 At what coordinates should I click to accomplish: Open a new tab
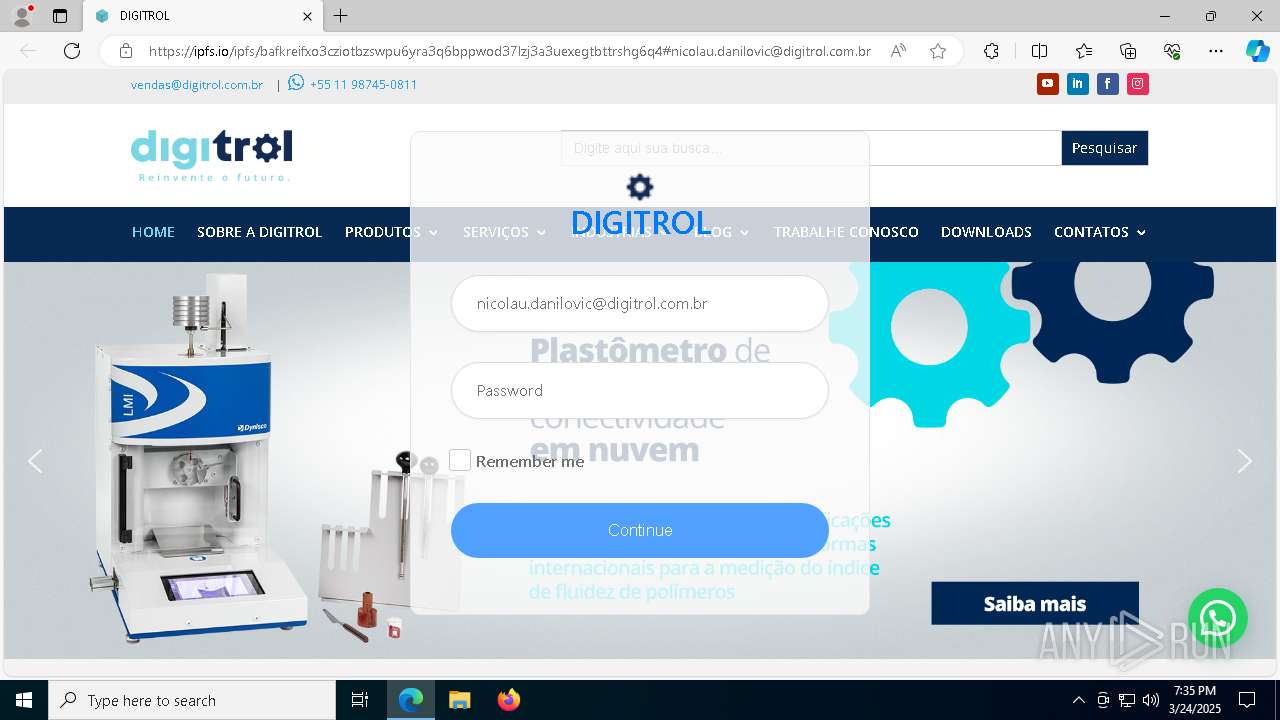(341, 16)
